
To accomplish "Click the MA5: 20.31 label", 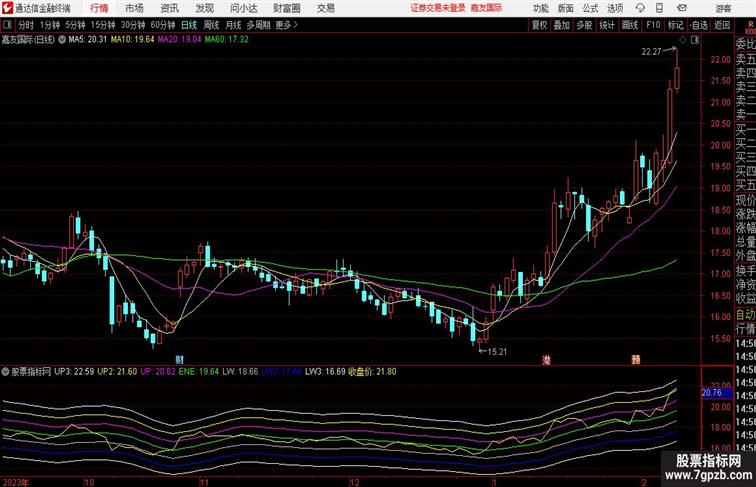I will (x=87, y=40).
